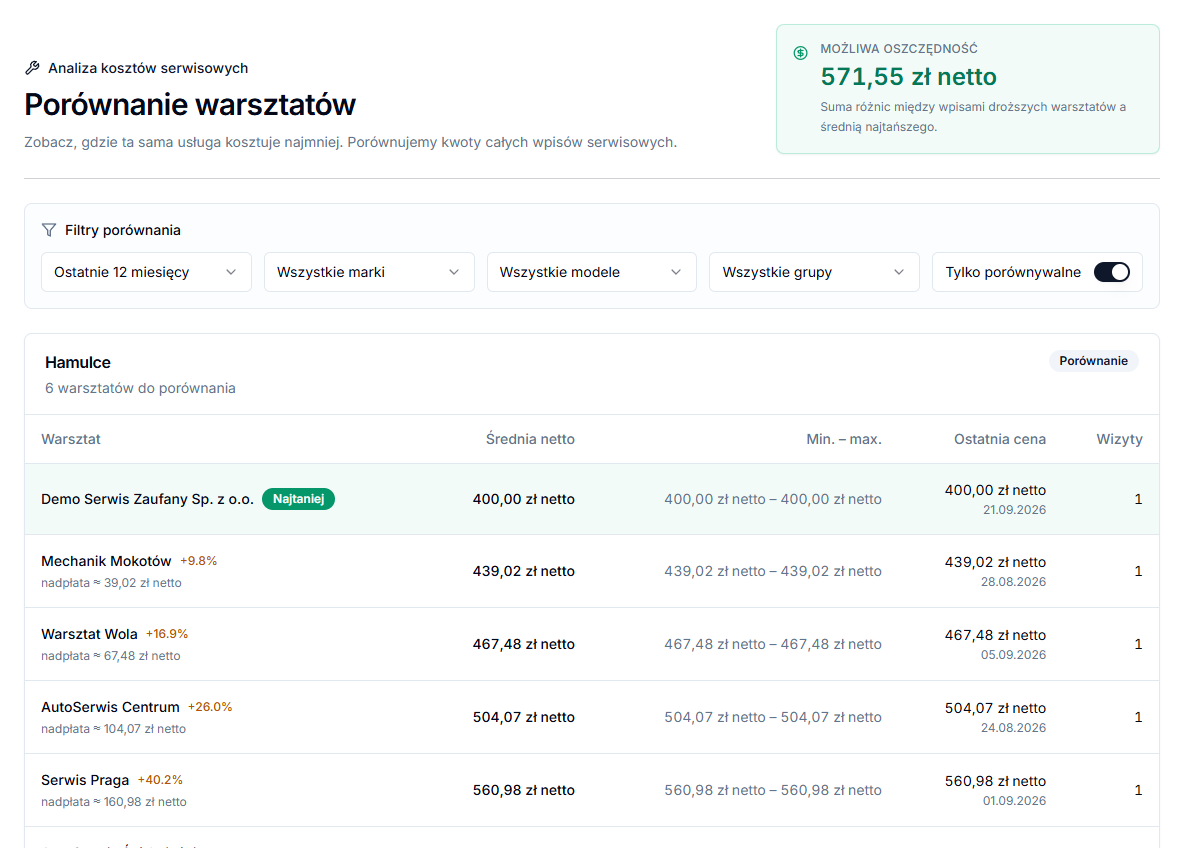Click the nadpłata ≈ 67,48 zł netto note

111,656
